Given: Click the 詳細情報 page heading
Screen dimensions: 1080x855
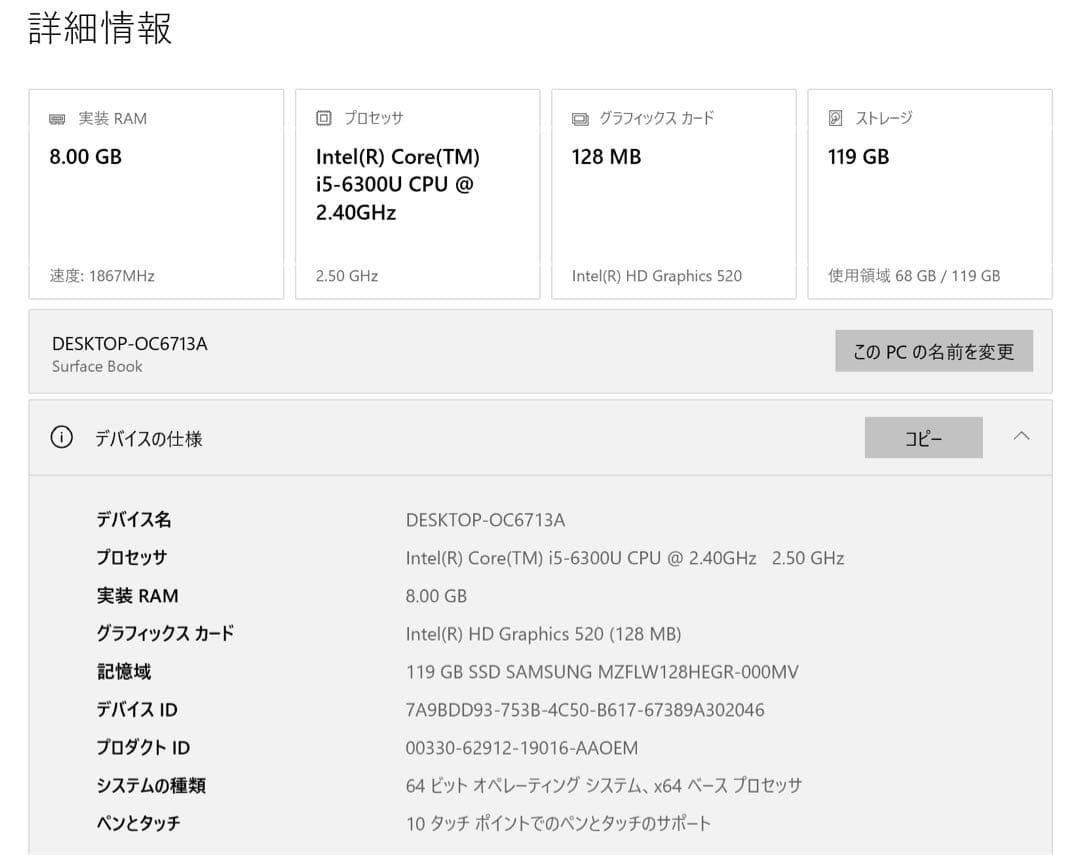Looking at the screenshot, I should click(x=99, y=28).
